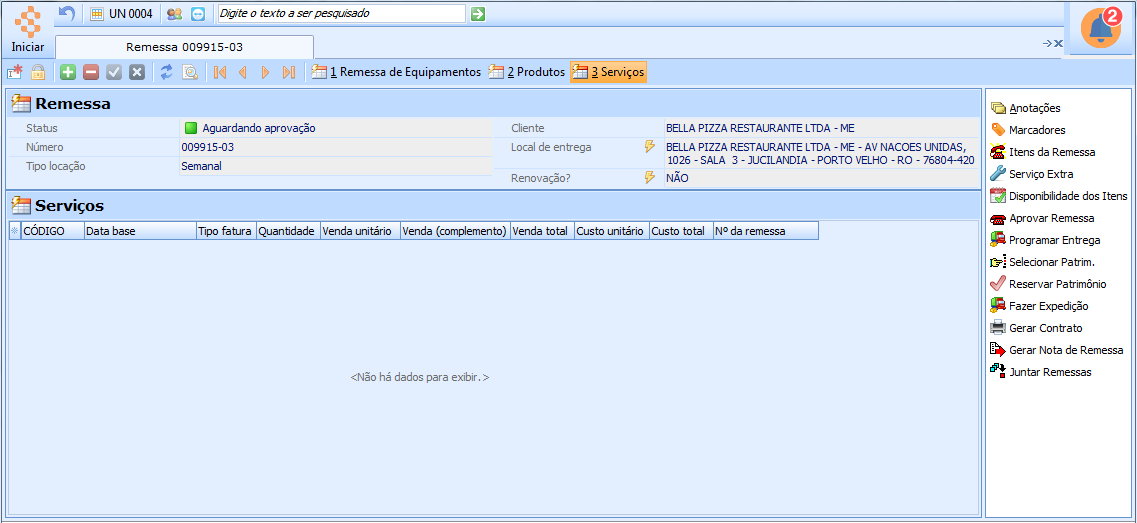The width and height of the screenshot is (1137, 523).
Task: Click the Aguardando aprovação status value
Action: [259, 128]
